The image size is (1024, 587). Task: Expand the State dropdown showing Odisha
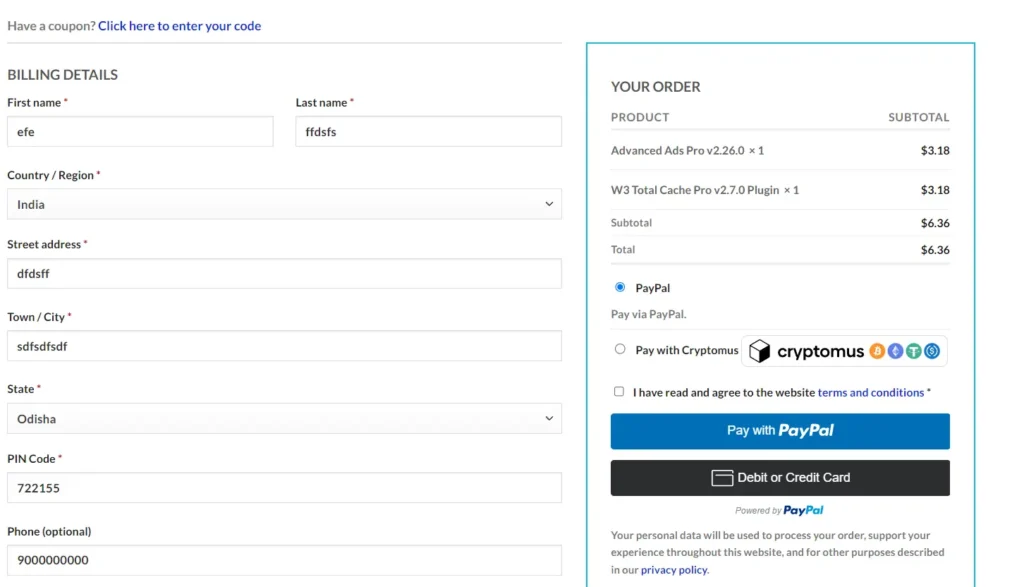[284, 419]
